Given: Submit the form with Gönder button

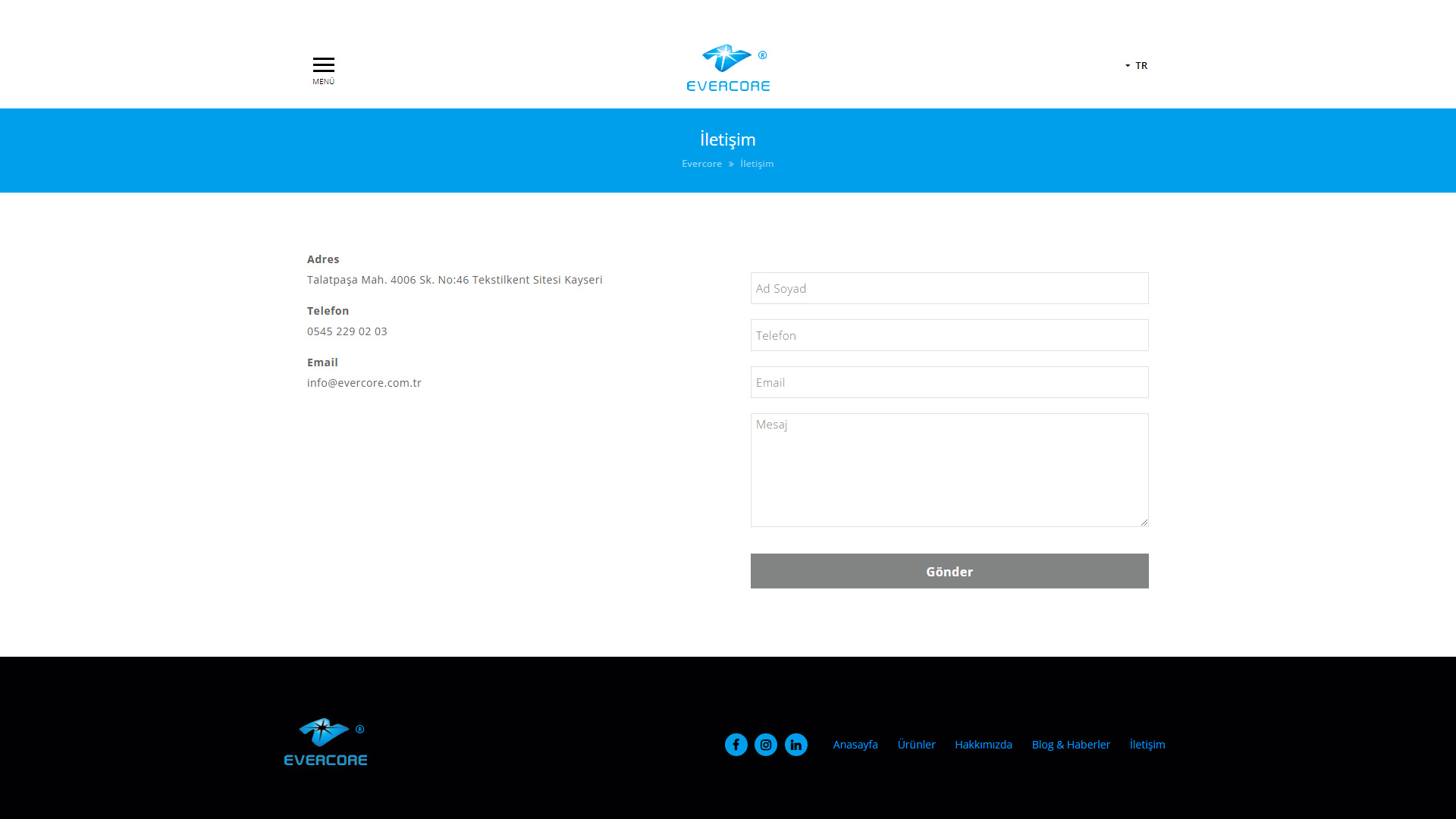Looking at the screenshot, I should [949, 571].
